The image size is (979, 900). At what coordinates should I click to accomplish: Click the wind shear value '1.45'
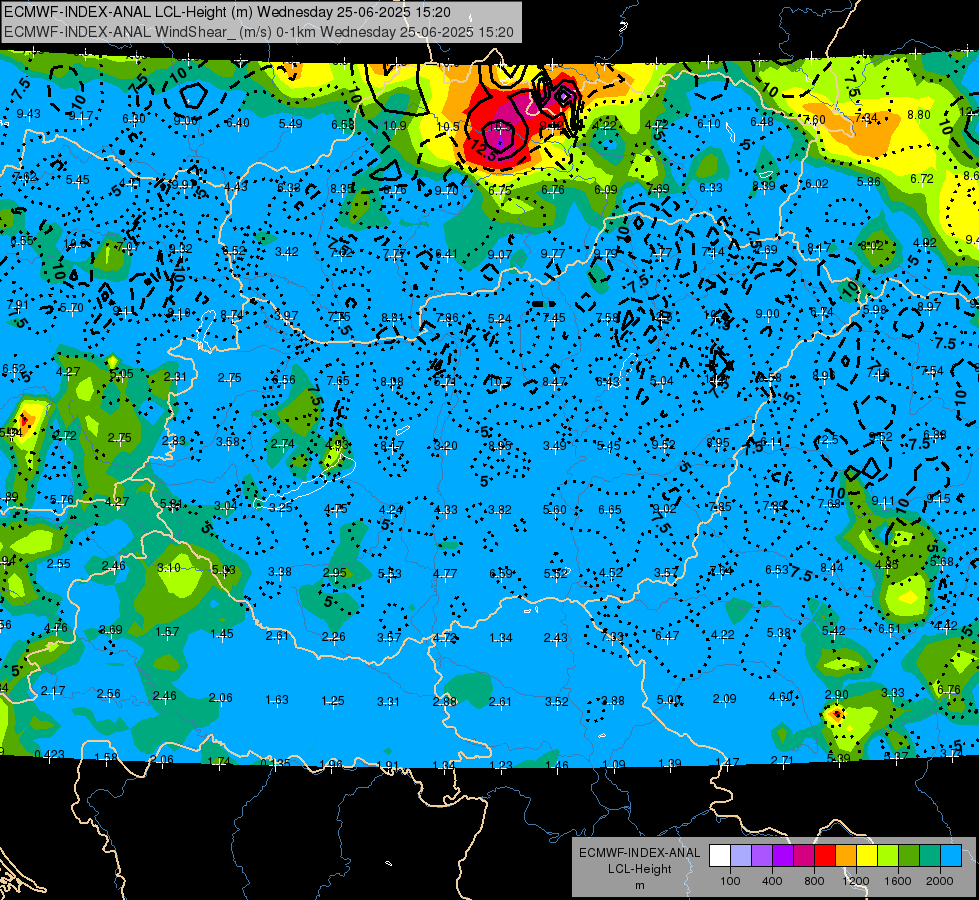[x=222, y=634]
